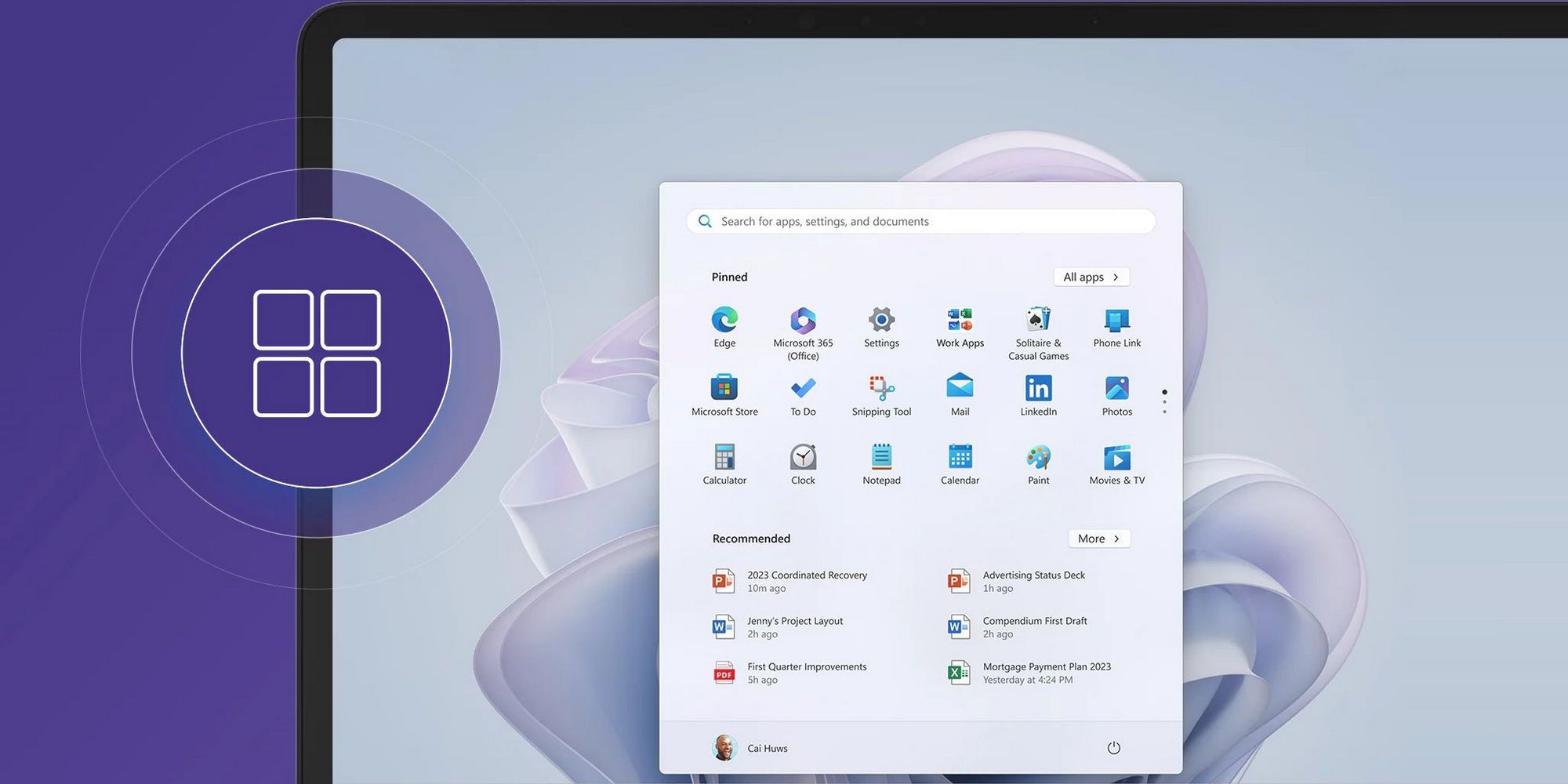Viewport: 1568px width, 784px height.
Task: Open the Mail app
Action: click(x=960, y=395)
